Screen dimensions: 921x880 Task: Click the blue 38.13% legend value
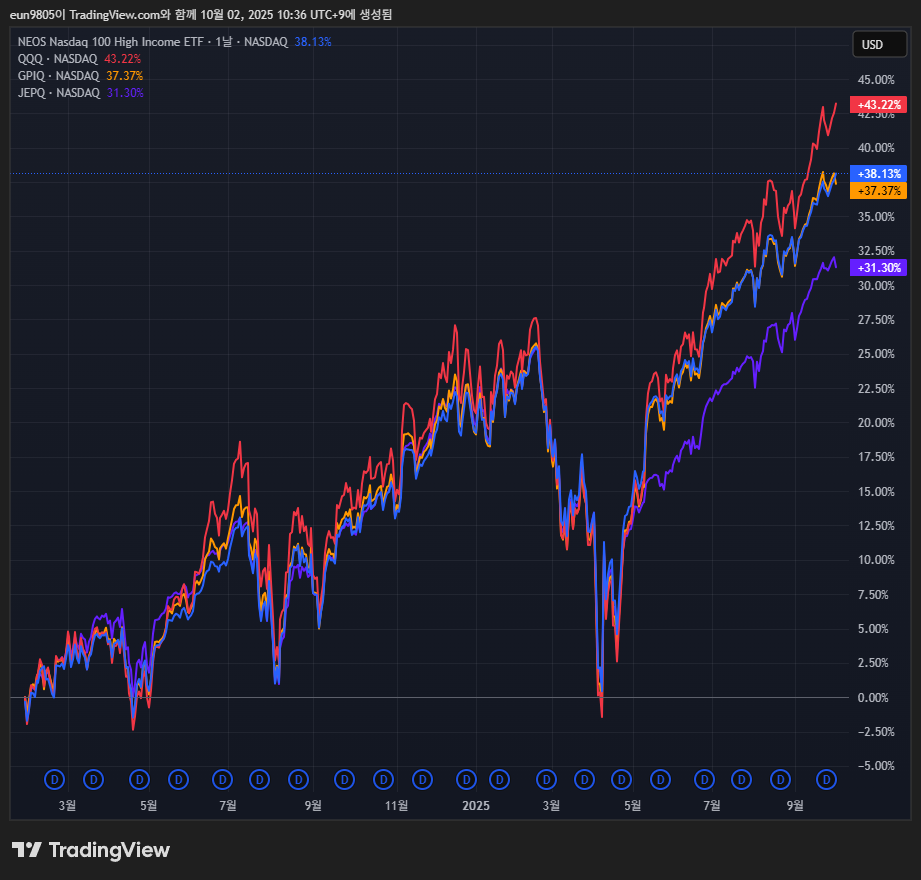[x=313, y=42]
